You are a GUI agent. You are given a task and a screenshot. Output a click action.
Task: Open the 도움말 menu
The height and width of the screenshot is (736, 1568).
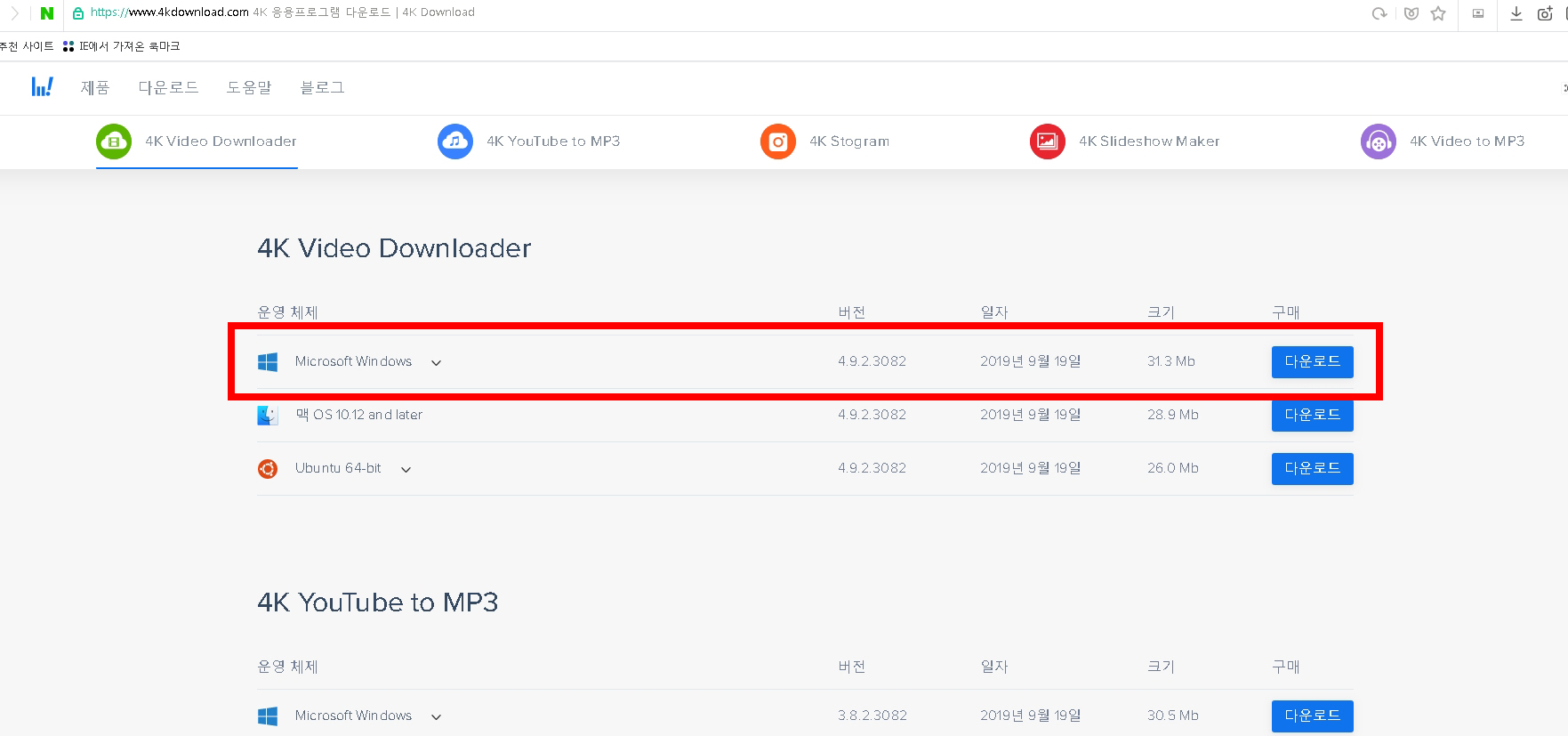point(249,87)
